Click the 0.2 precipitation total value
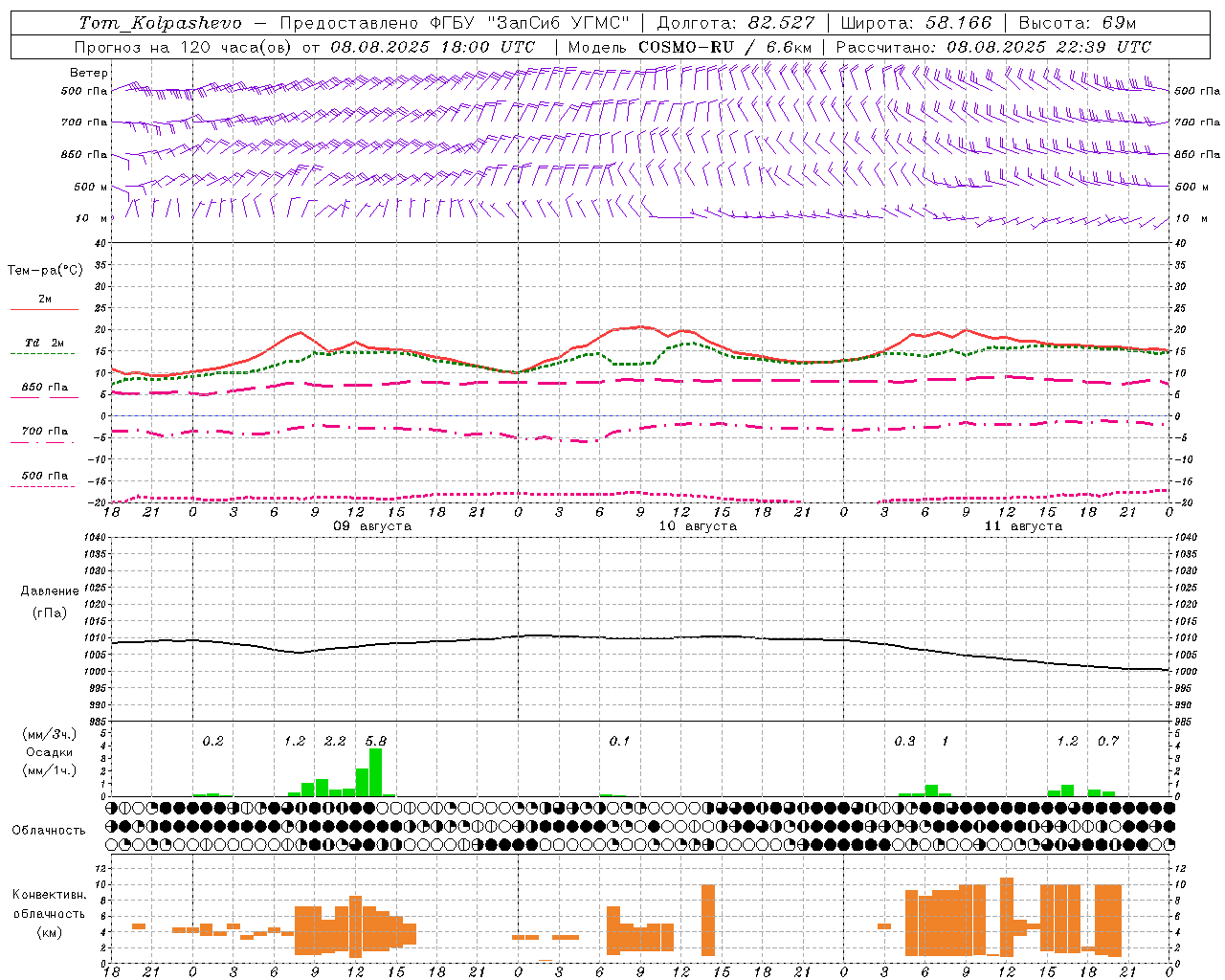1225x980 pixels. pos(212,741)
